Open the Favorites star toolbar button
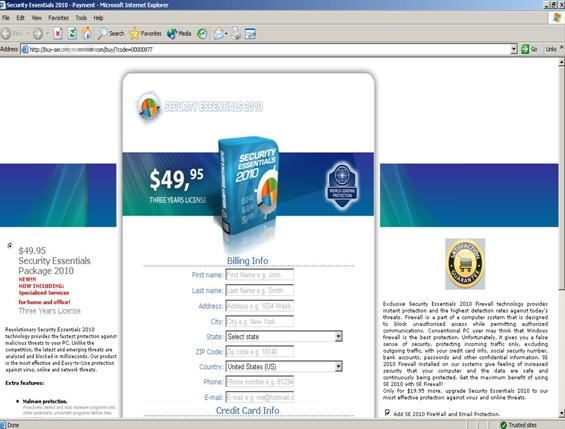Image resolution: width=565 pixels, height=429 pixels. click(x=146, y=33)
